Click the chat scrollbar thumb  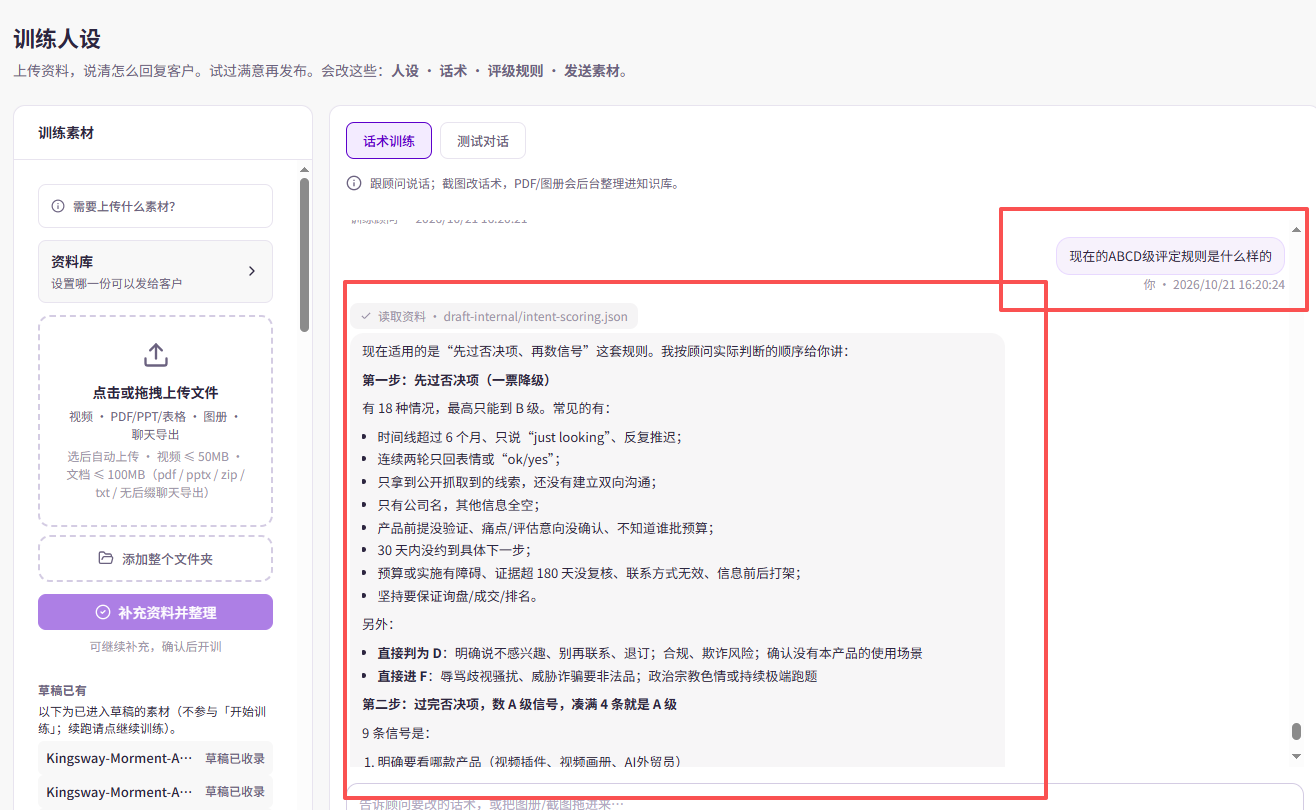click(x=1297, y=732)
